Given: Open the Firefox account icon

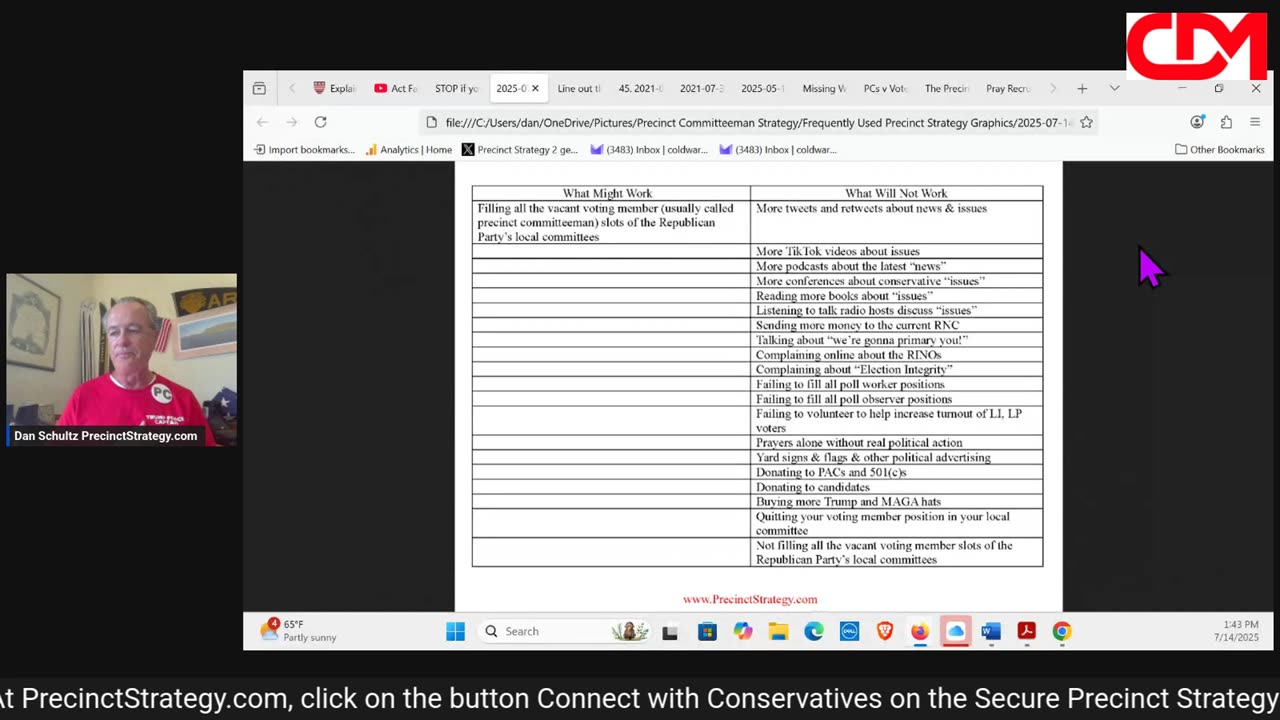Looking at the screenshot, I should pos(1197,122).
